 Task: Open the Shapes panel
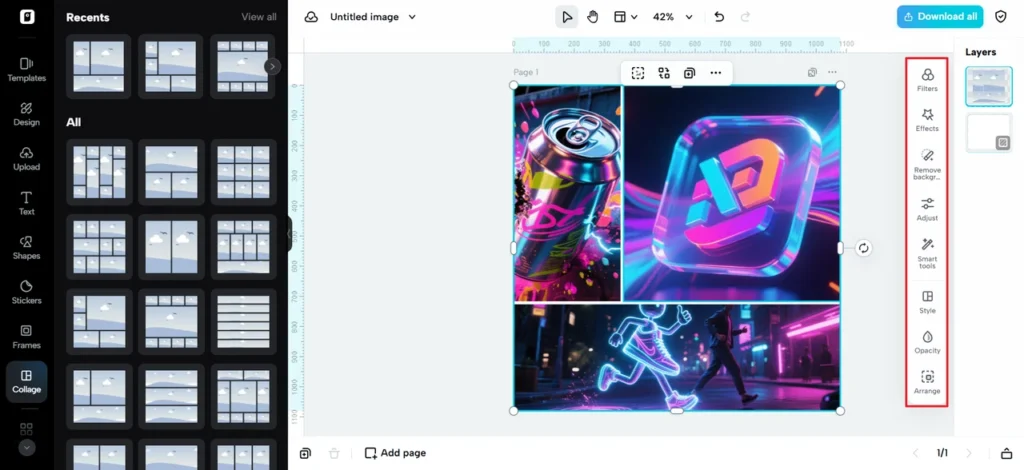click(x=26, y=247)
